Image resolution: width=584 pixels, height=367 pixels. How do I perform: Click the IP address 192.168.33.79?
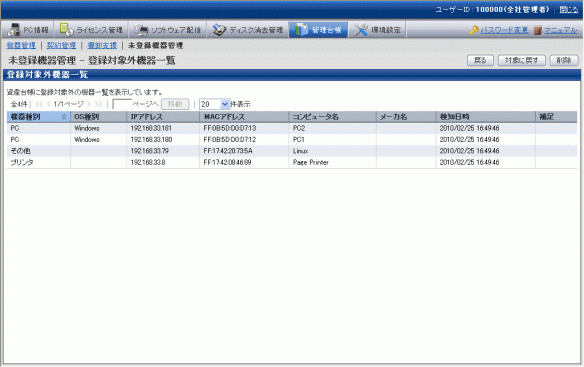coord(149,151)
